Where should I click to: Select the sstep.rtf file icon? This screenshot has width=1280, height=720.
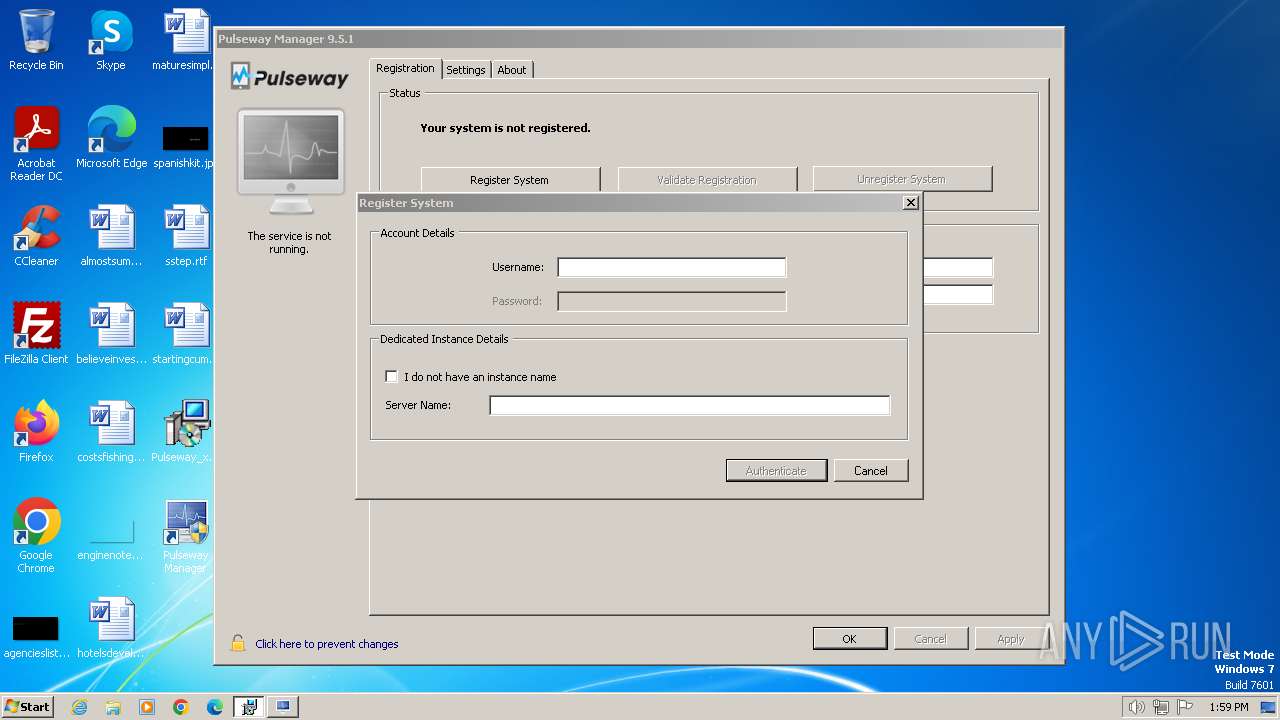click(186, 236)
